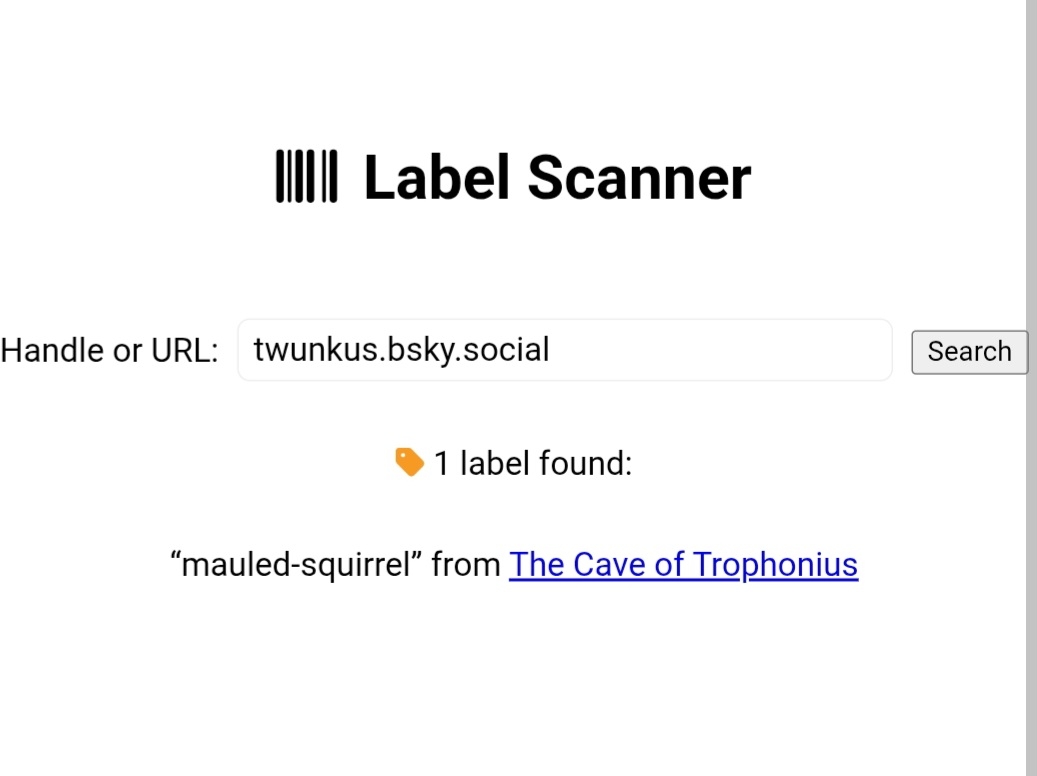Click the word "Trophonius" in the link
This screenshot has width=1037, height=776.
click(x=775, y=565)
